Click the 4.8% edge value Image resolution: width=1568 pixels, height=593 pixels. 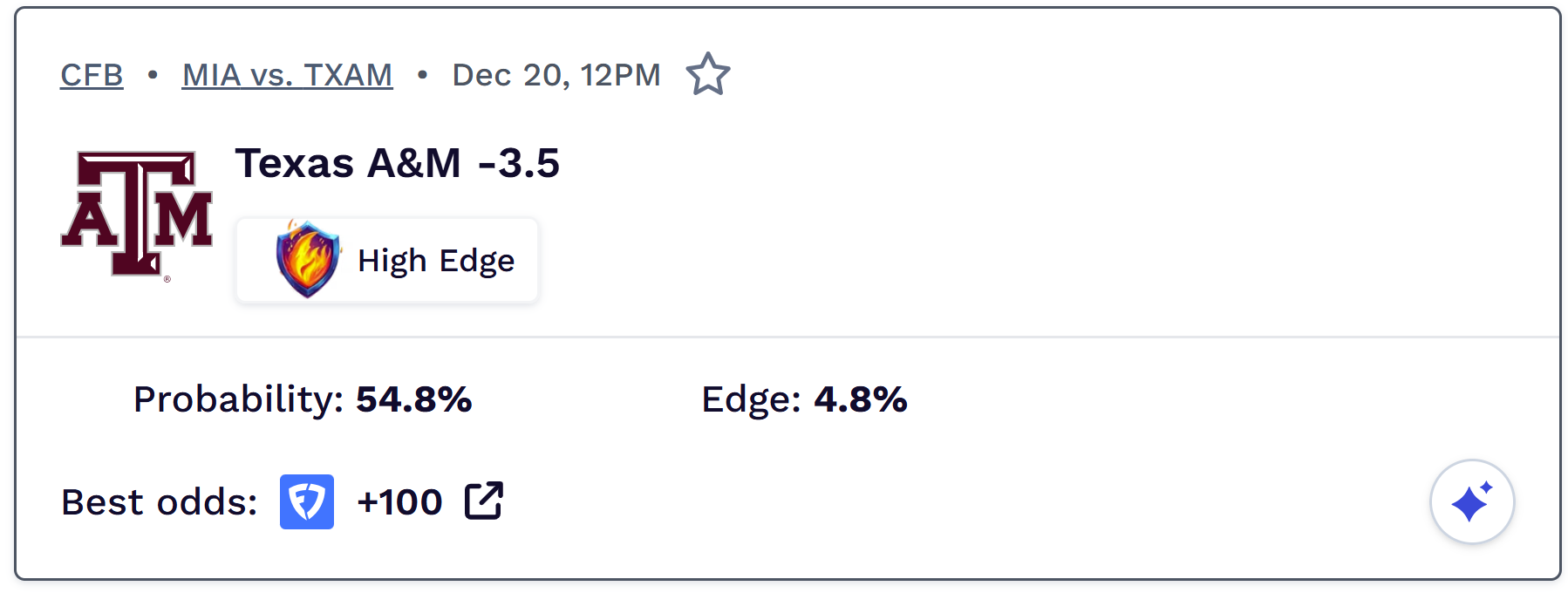click(x=860, y=399)
